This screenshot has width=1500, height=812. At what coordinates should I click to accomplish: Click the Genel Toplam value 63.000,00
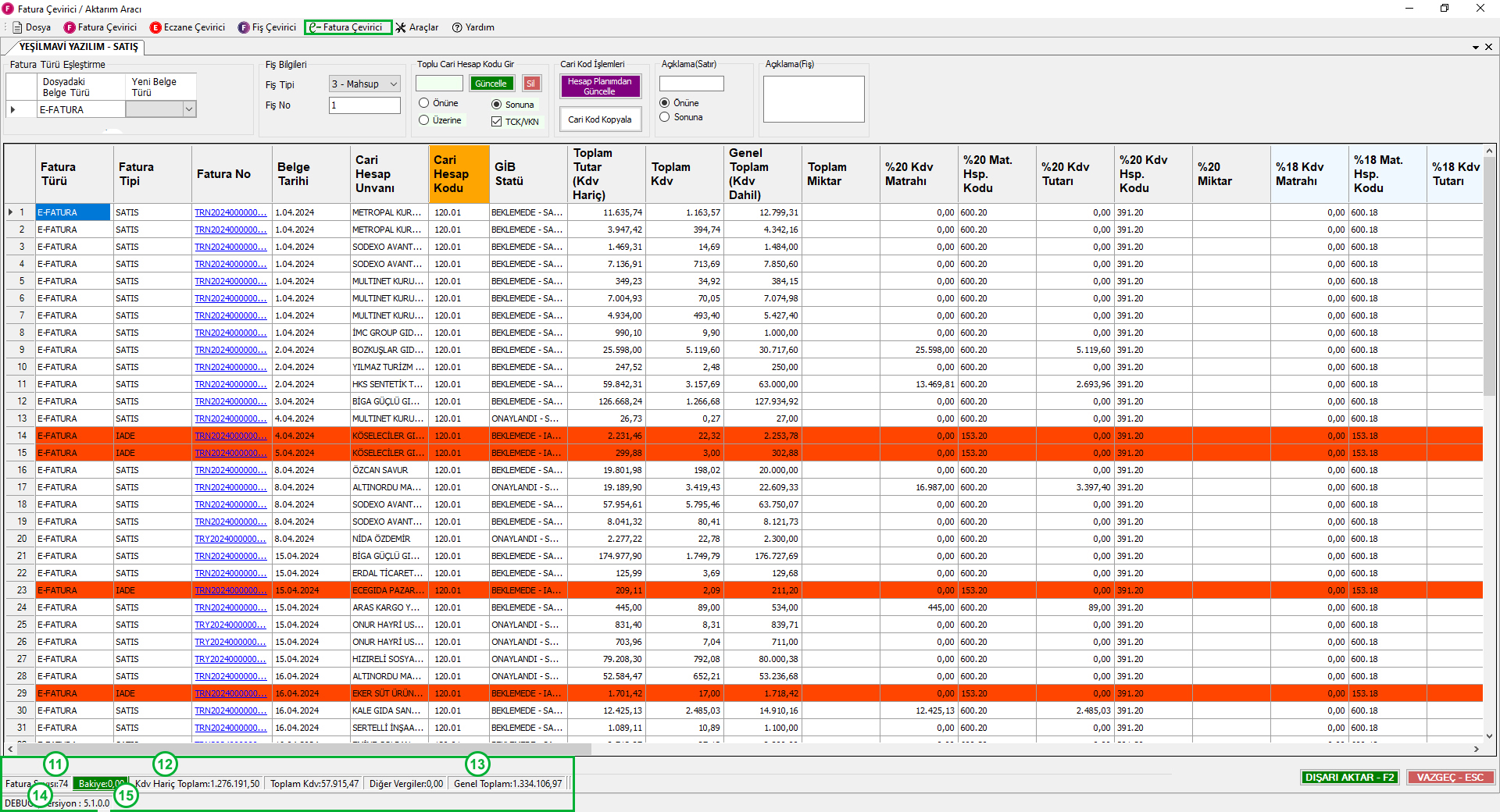[762, 384]
